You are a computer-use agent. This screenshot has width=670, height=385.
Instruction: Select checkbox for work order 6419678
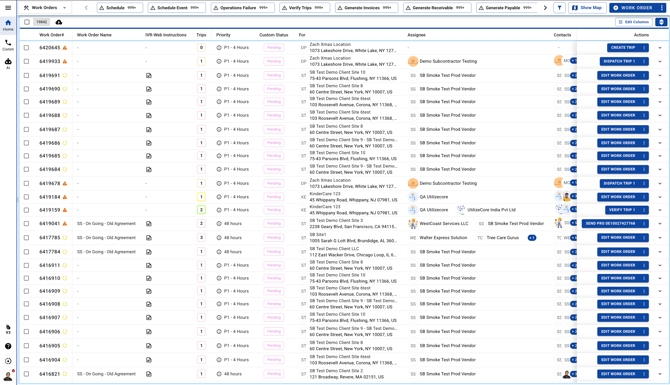coord(26,184)
